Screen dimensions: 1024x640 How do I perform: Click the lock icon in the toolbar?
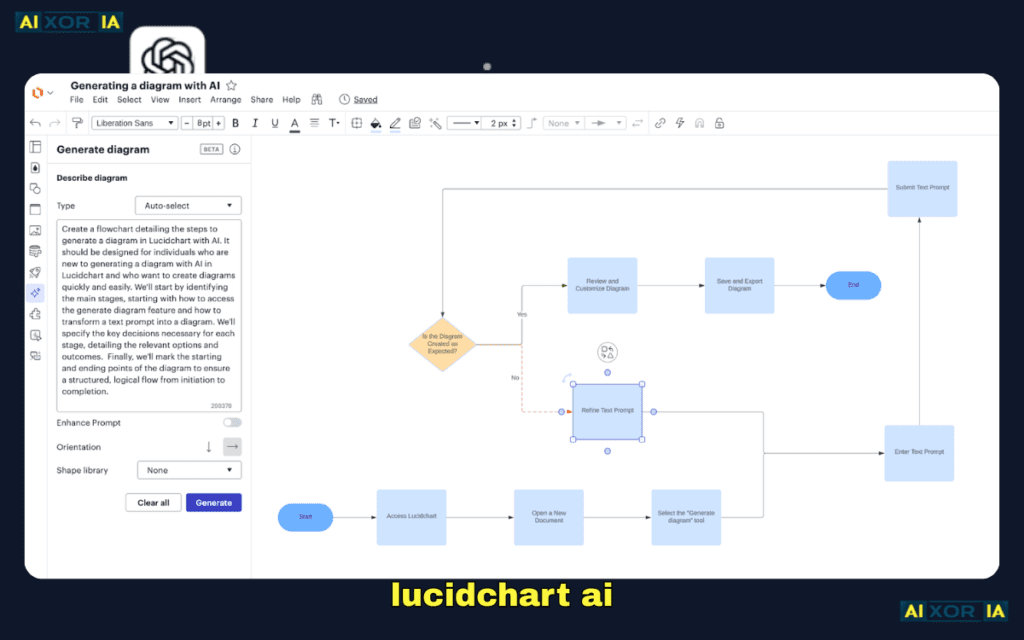point(719,122)
